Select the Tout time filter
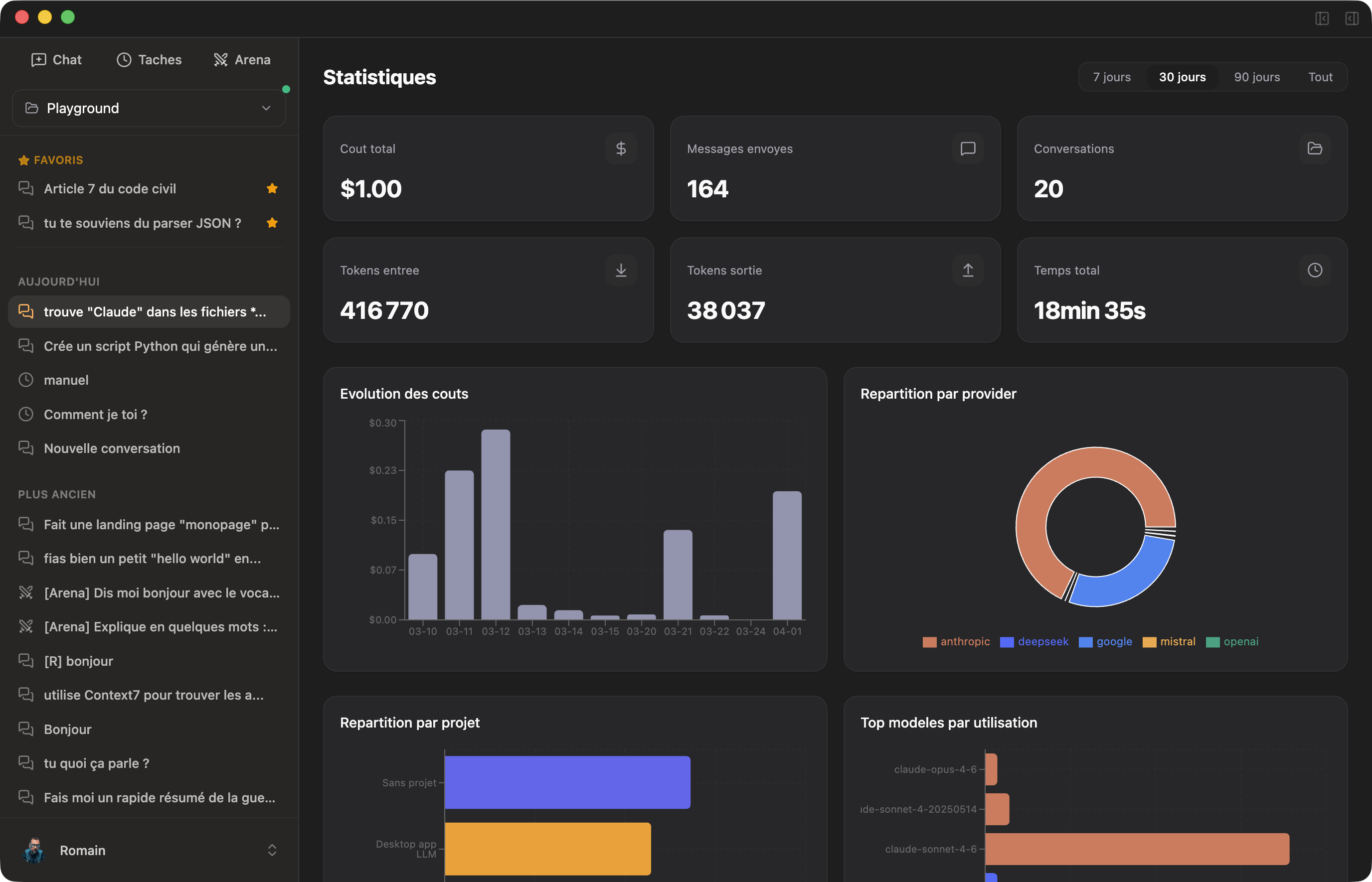Screen dimensions: 1372x882 click(x=1320, y=76)
